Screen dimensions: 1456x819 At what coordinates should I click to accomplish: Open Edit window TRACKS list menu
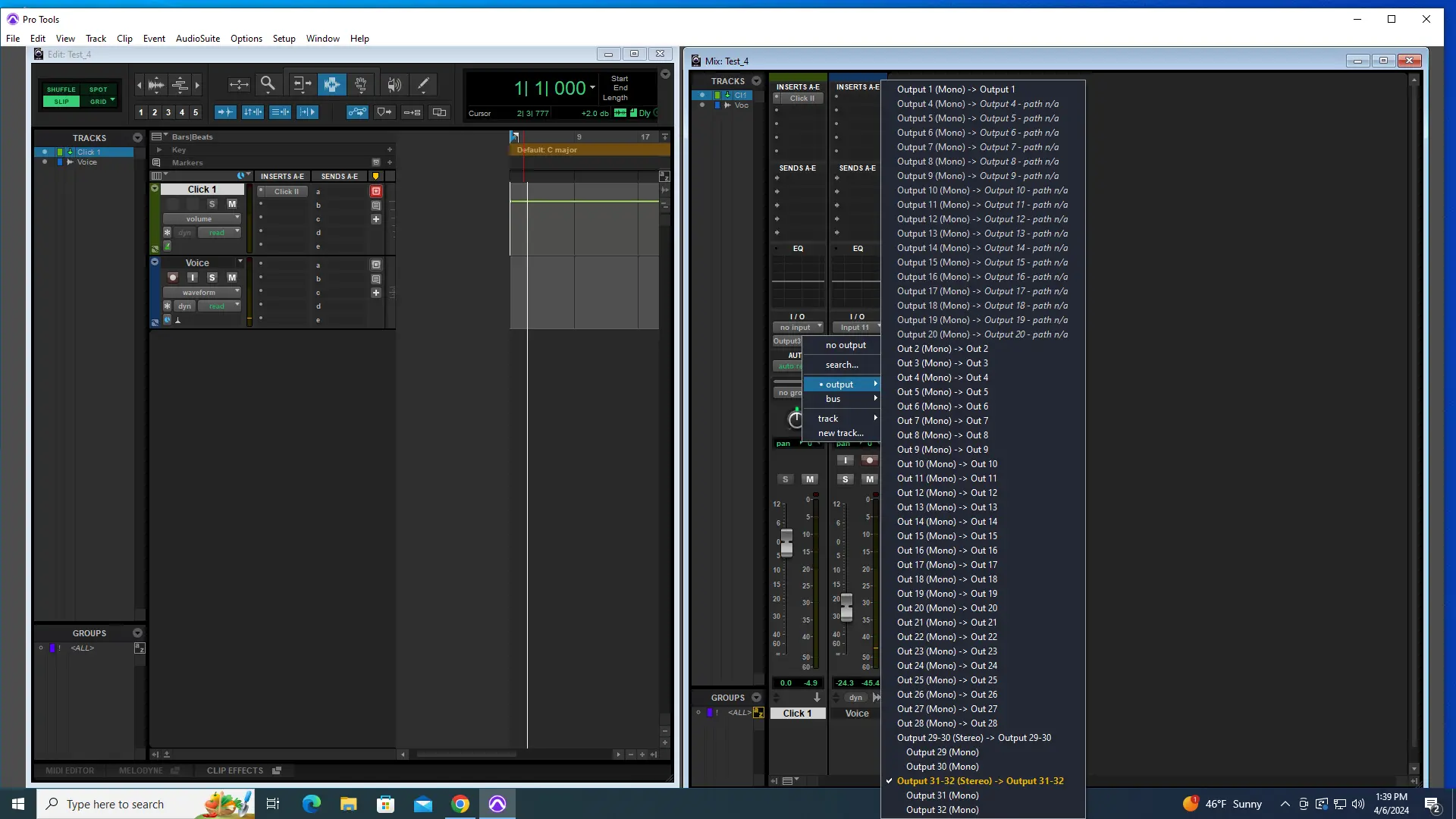137,138
